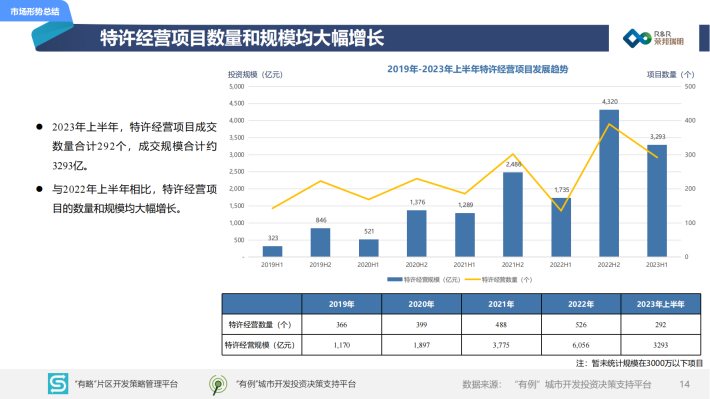The width and height of the screenshot is (710, 399).
Task: Select the 市场形势总结 tab label
Action: [35, 11]
